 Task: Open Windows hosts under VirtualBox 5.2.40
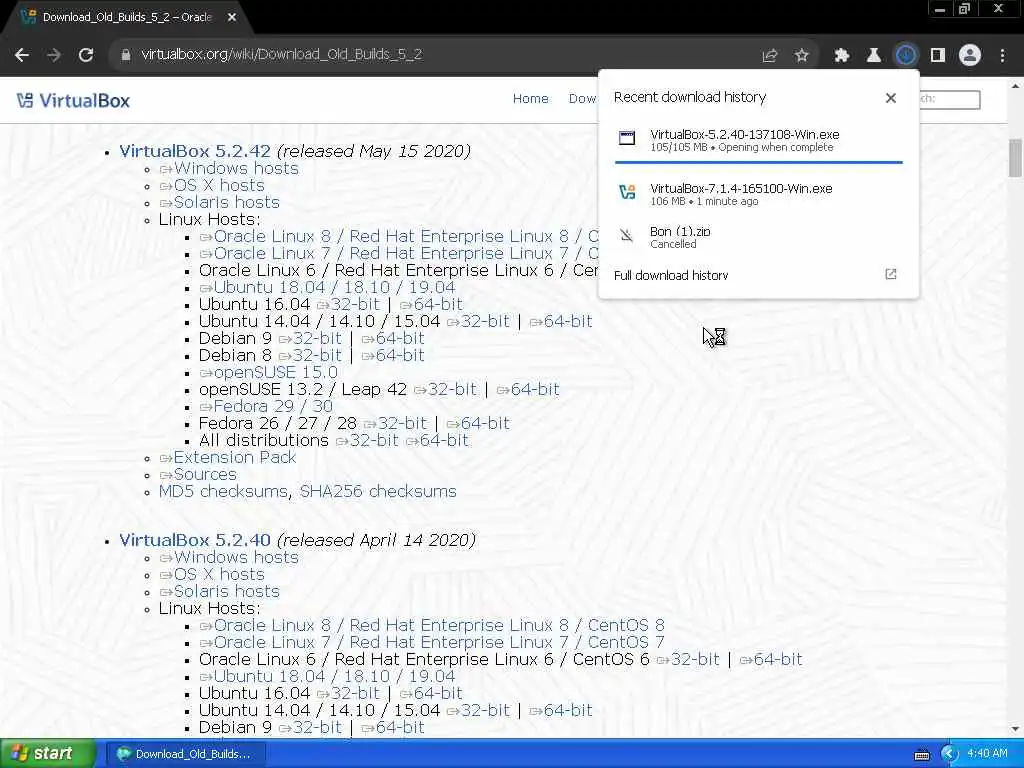[x=229, y=558]
